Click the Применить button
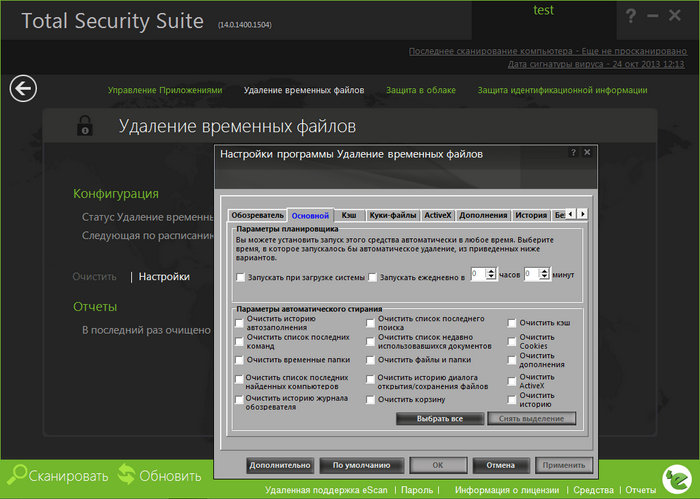 point(564,465)
